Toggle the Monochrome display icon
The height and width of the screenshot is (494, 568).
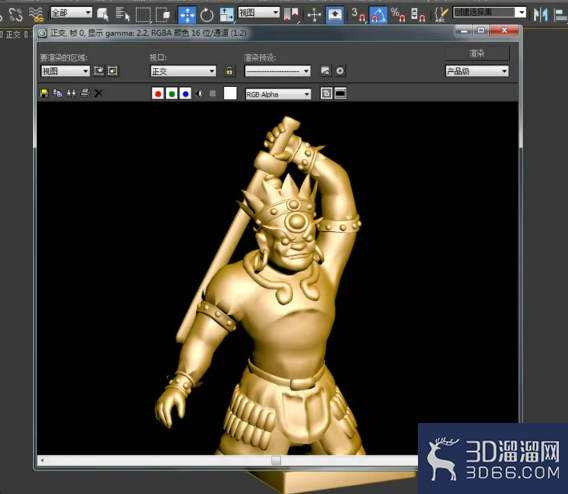coord(213,93)
